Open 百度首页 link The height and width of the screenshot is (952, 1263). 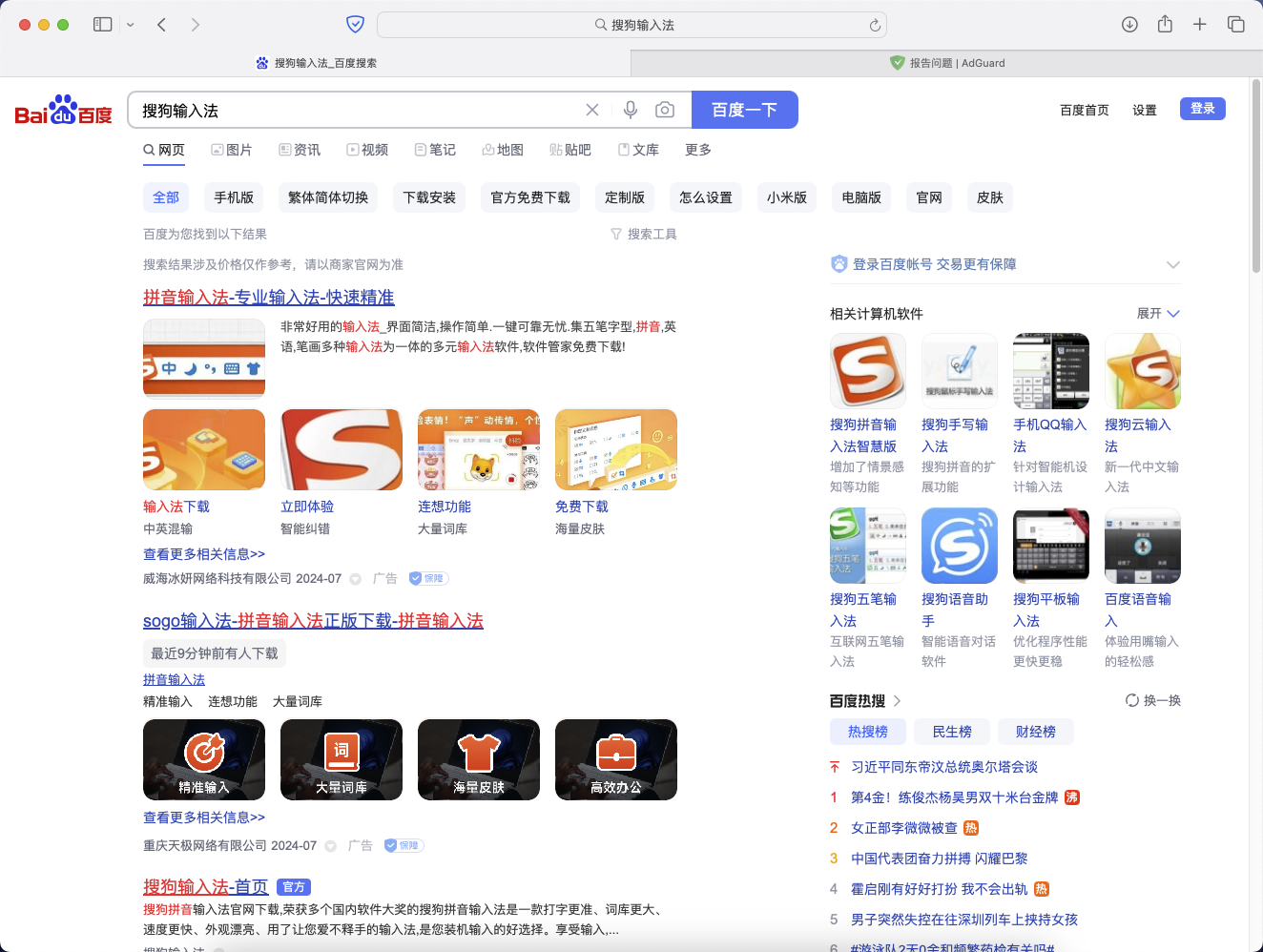tap(1085, 110)
